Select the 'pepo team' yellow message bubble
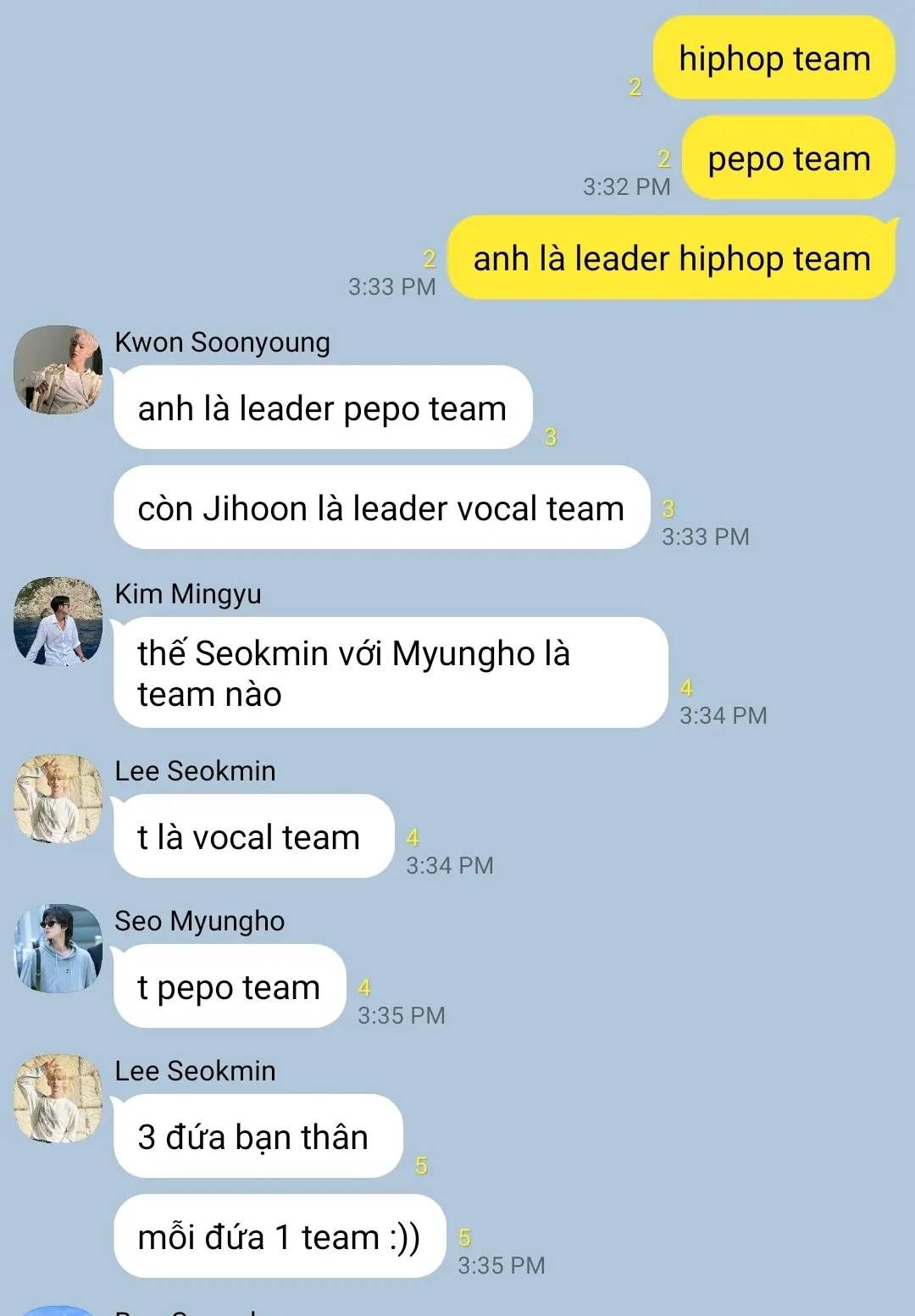 click(789, 158)
